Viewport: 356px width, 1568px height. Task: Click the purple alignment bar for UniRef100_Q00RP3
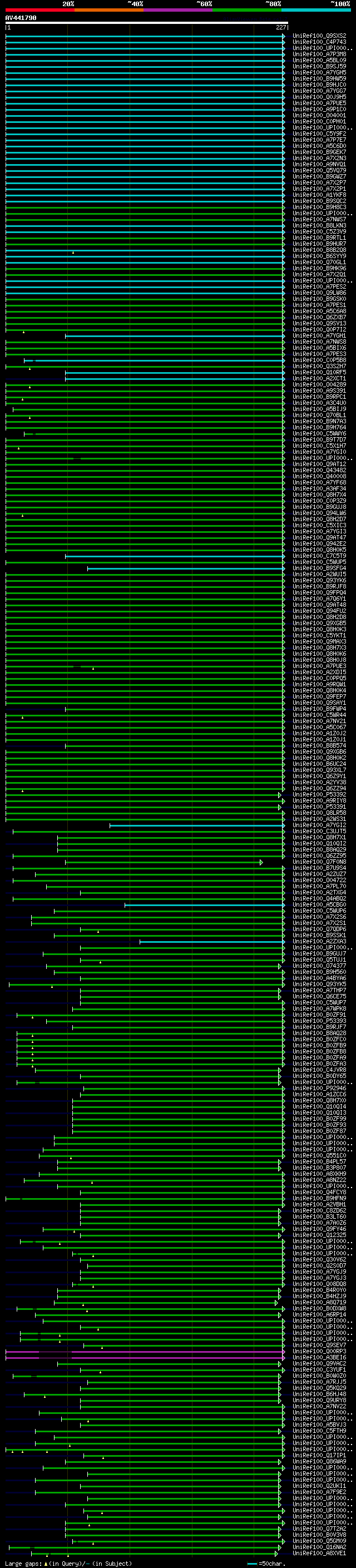tap(145, 1353)
